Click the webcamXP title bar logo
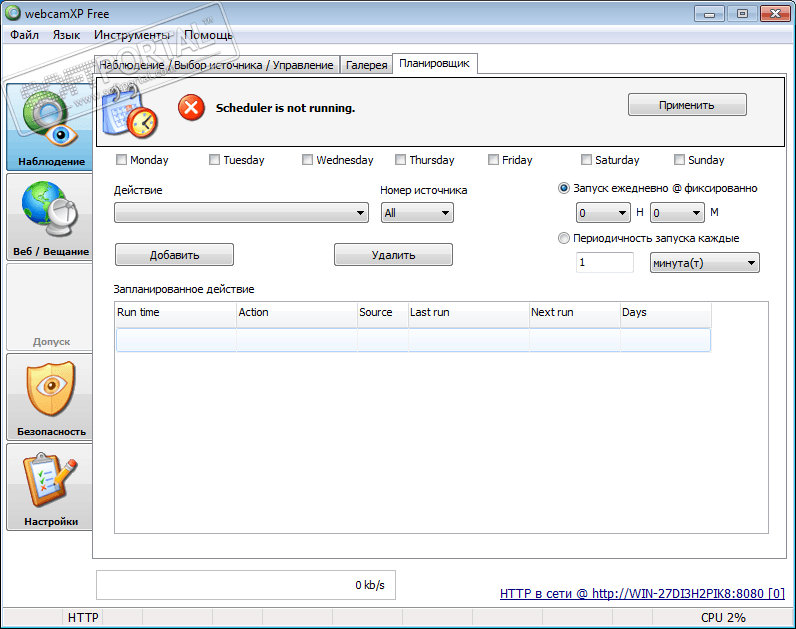 pos(13,13)
